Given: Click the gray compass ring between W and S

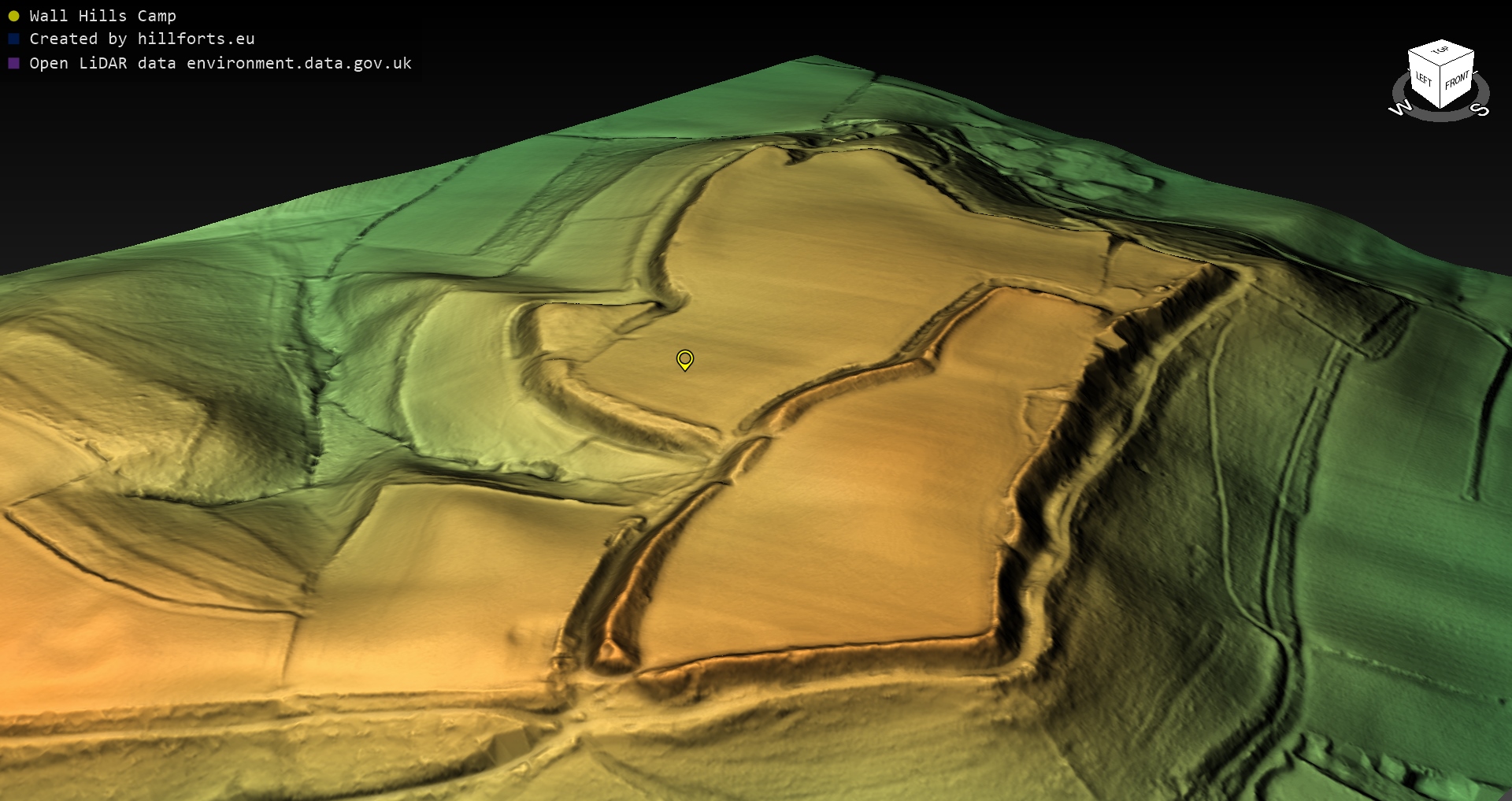Looking at the screenshot, I should 1440,117.
